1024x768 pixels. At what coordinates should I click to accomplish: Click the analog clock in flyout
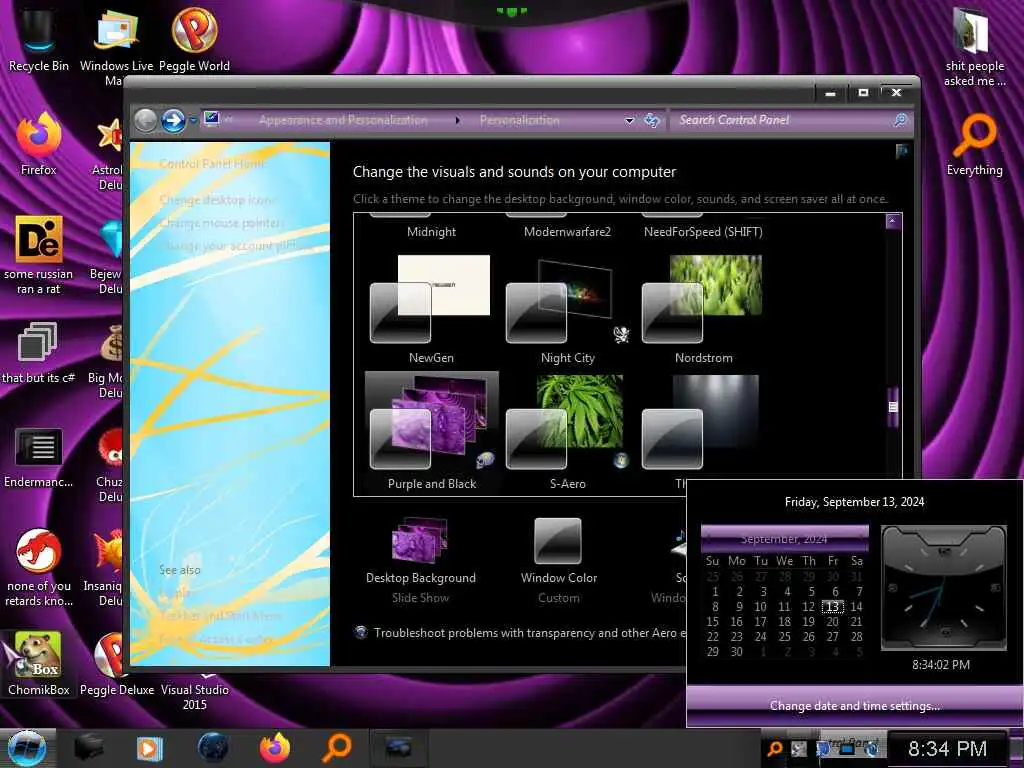point(944,588)
